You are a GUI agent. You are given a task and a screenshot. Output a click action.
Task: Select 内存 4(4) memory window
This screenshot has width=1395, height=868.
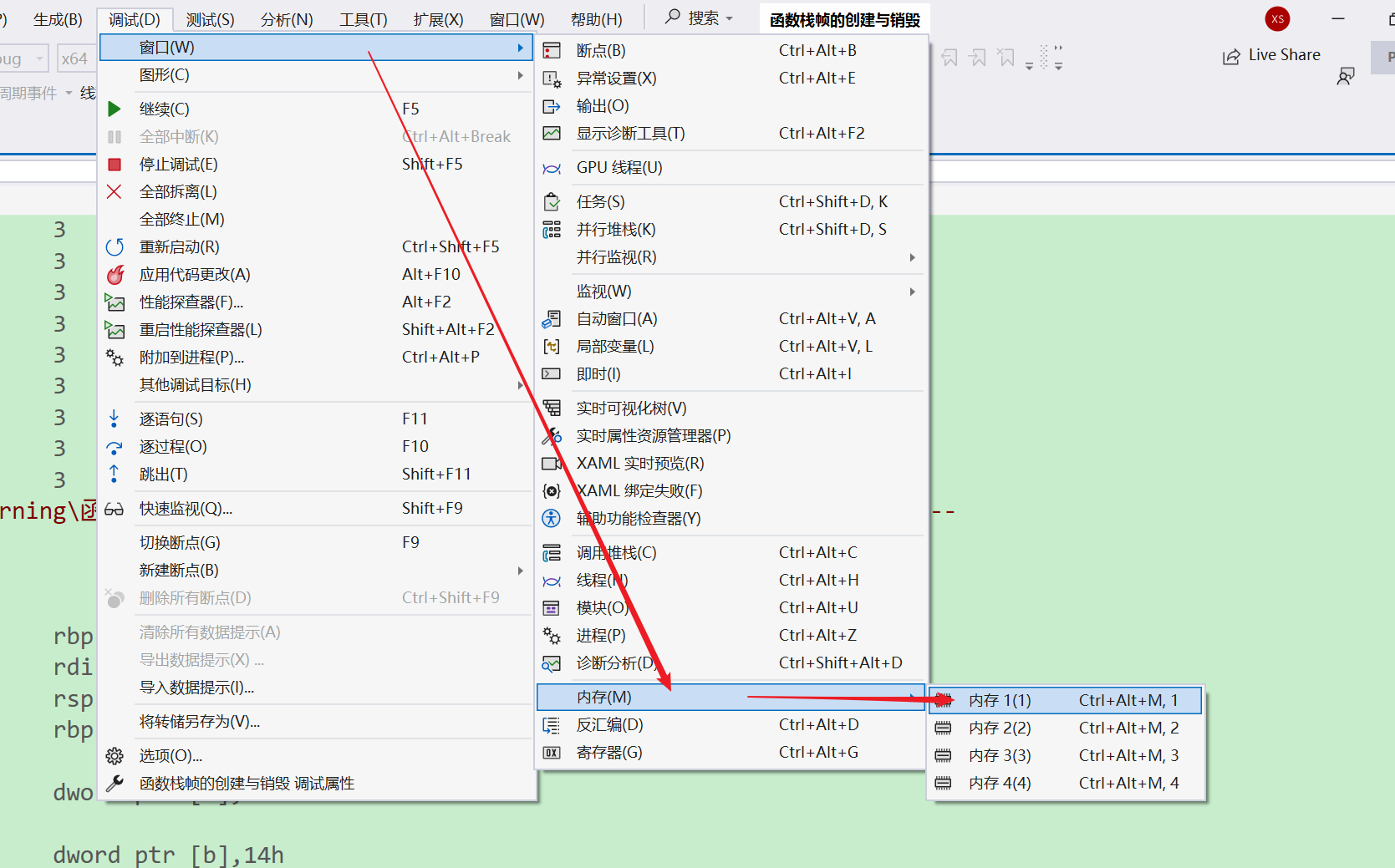1066,783
